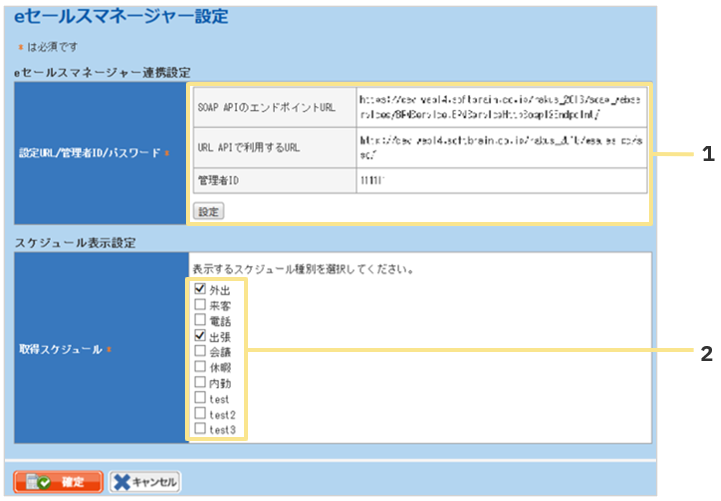Enable the 内勤 checkbox
The width and height of the screenshot is (721, 501).
tap(201, 383)
